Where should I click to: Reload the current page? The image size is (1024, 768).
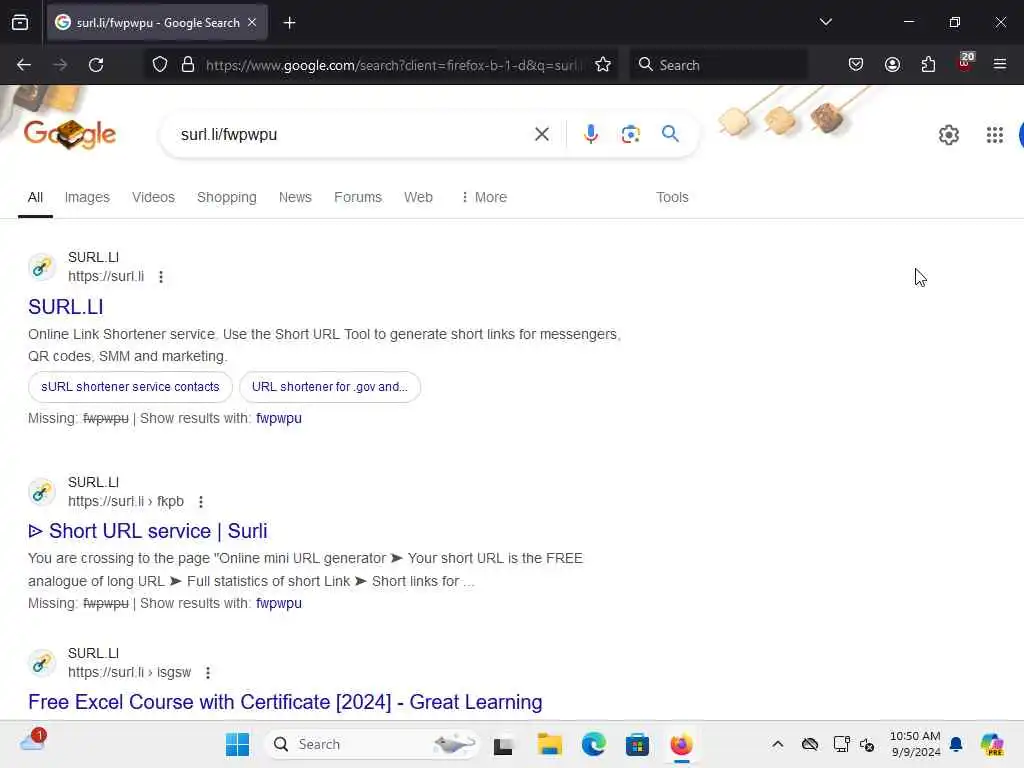pos(96,65)
